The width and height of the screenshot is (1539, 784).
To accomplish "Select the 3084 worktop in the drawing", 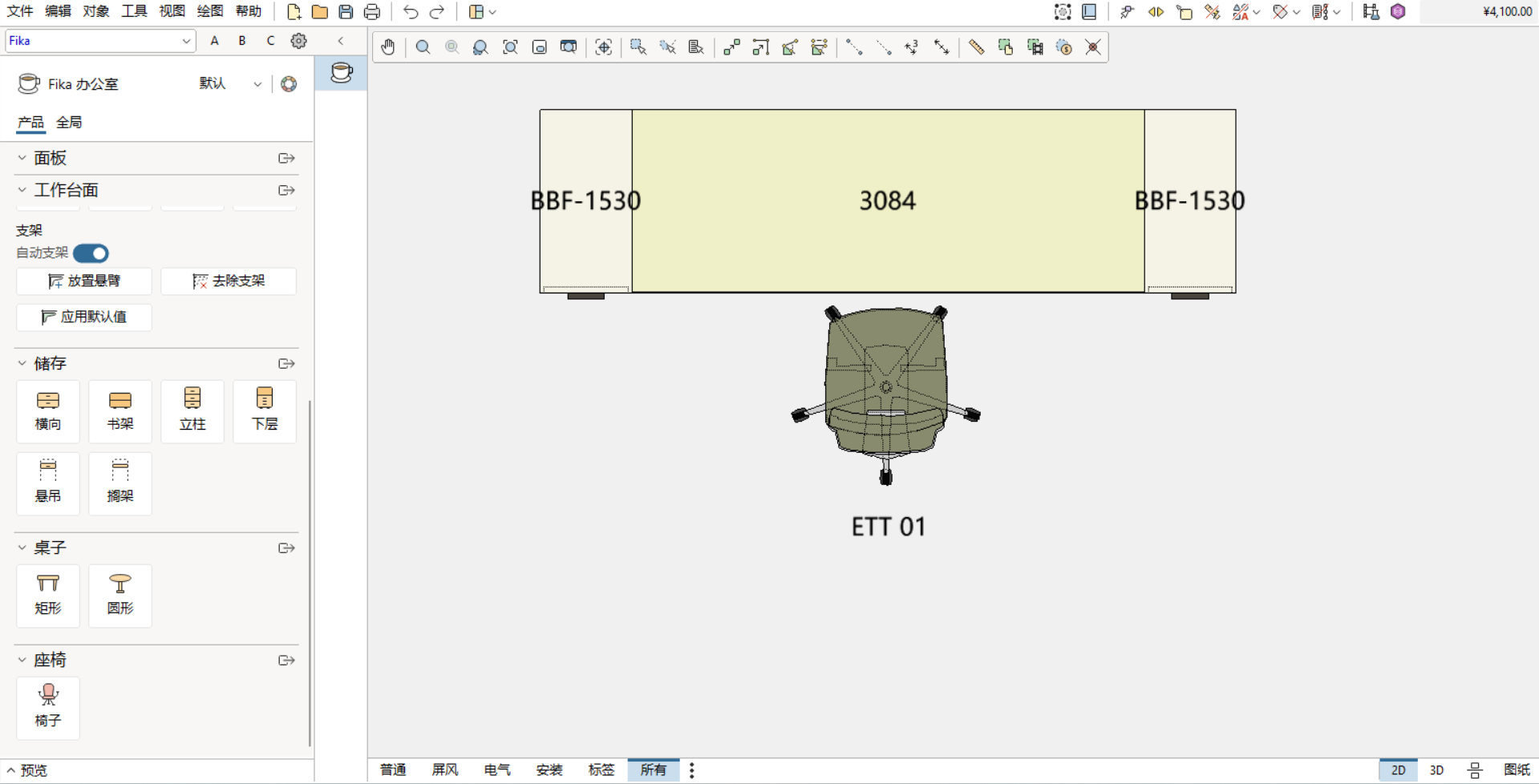I will pos(888,200).
